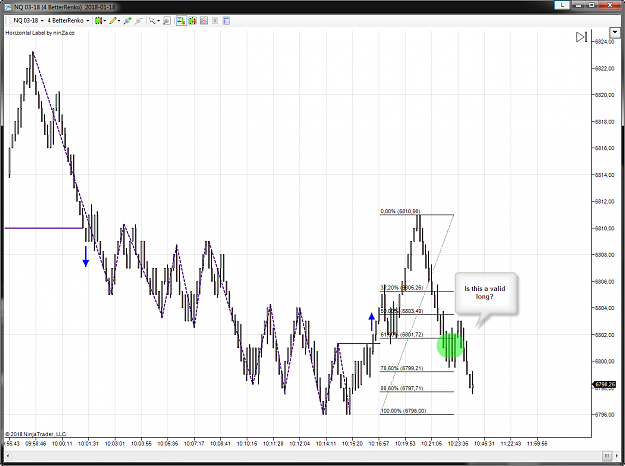This screenshot has height=466, width=625.
Task: Click the 6804.00 price axis label
Action: coord(605,308)
